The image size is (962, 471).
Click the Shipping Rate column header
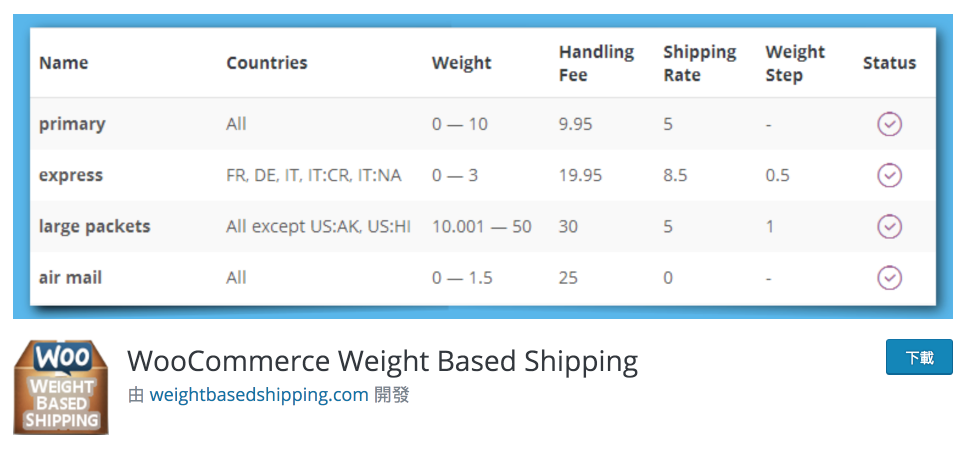(x=699, y=63)
